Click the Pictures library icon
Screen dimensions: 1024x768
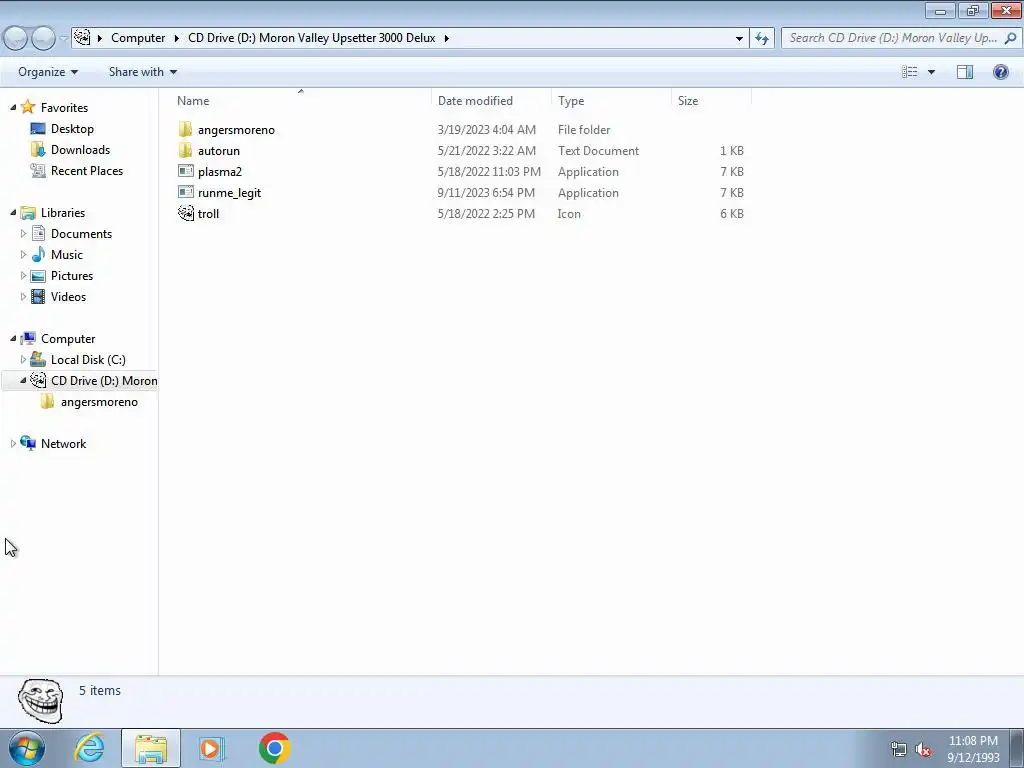(x=38, y=276)
